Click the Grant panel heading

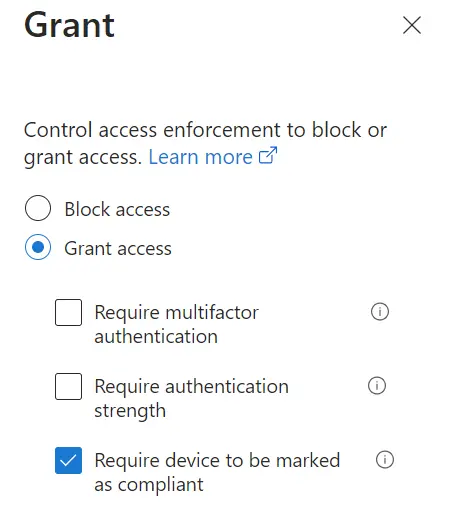click(x=69, y=25)
